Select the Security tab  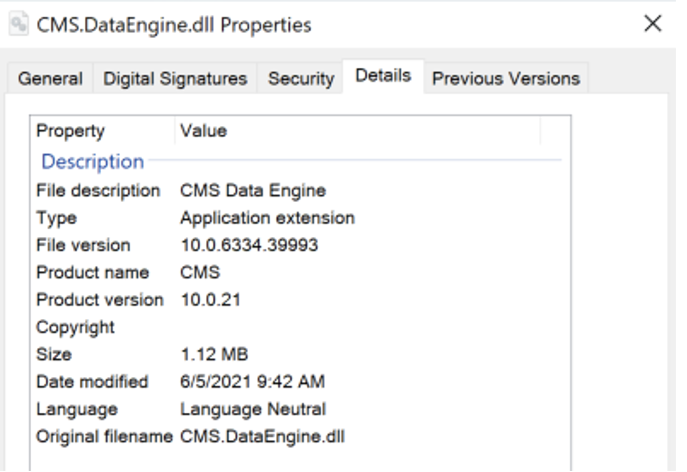coord(300,78)
